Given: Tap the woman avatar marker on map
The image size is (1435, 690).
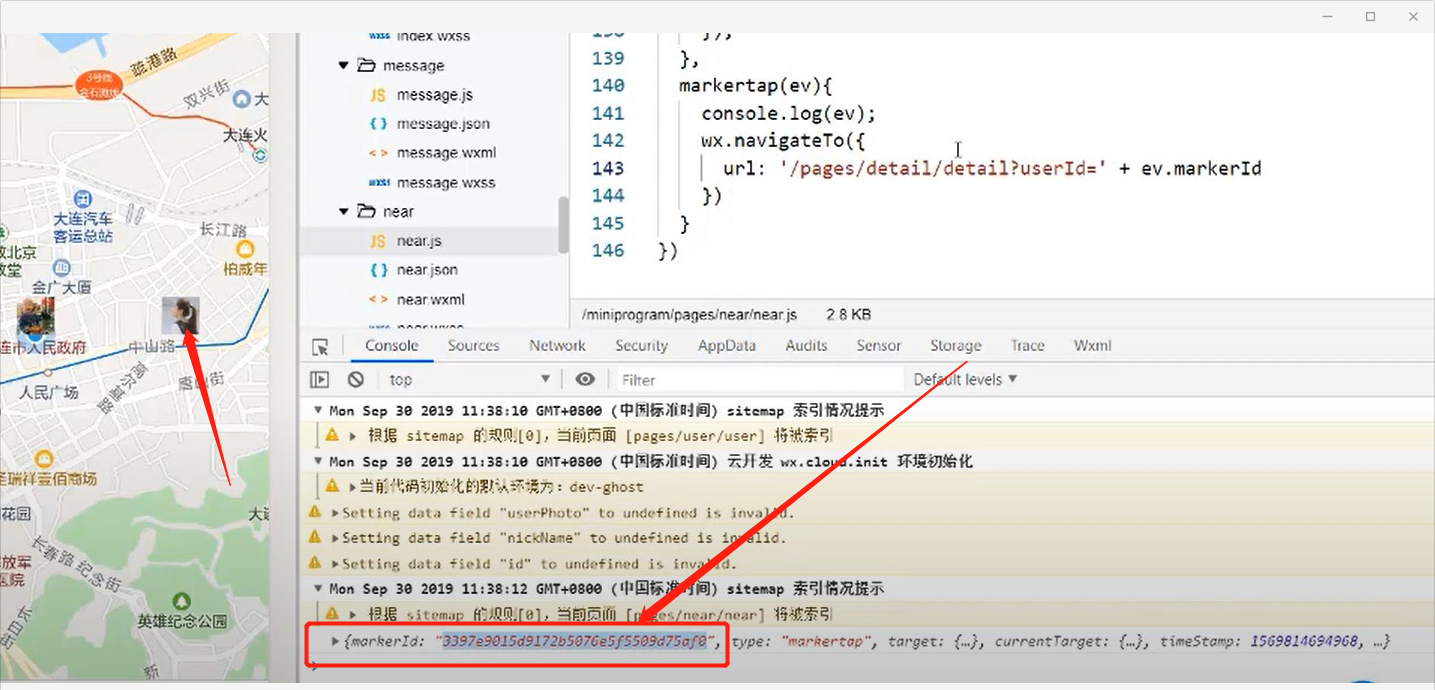Looking at the screenshot, I should tap(181, 316).
